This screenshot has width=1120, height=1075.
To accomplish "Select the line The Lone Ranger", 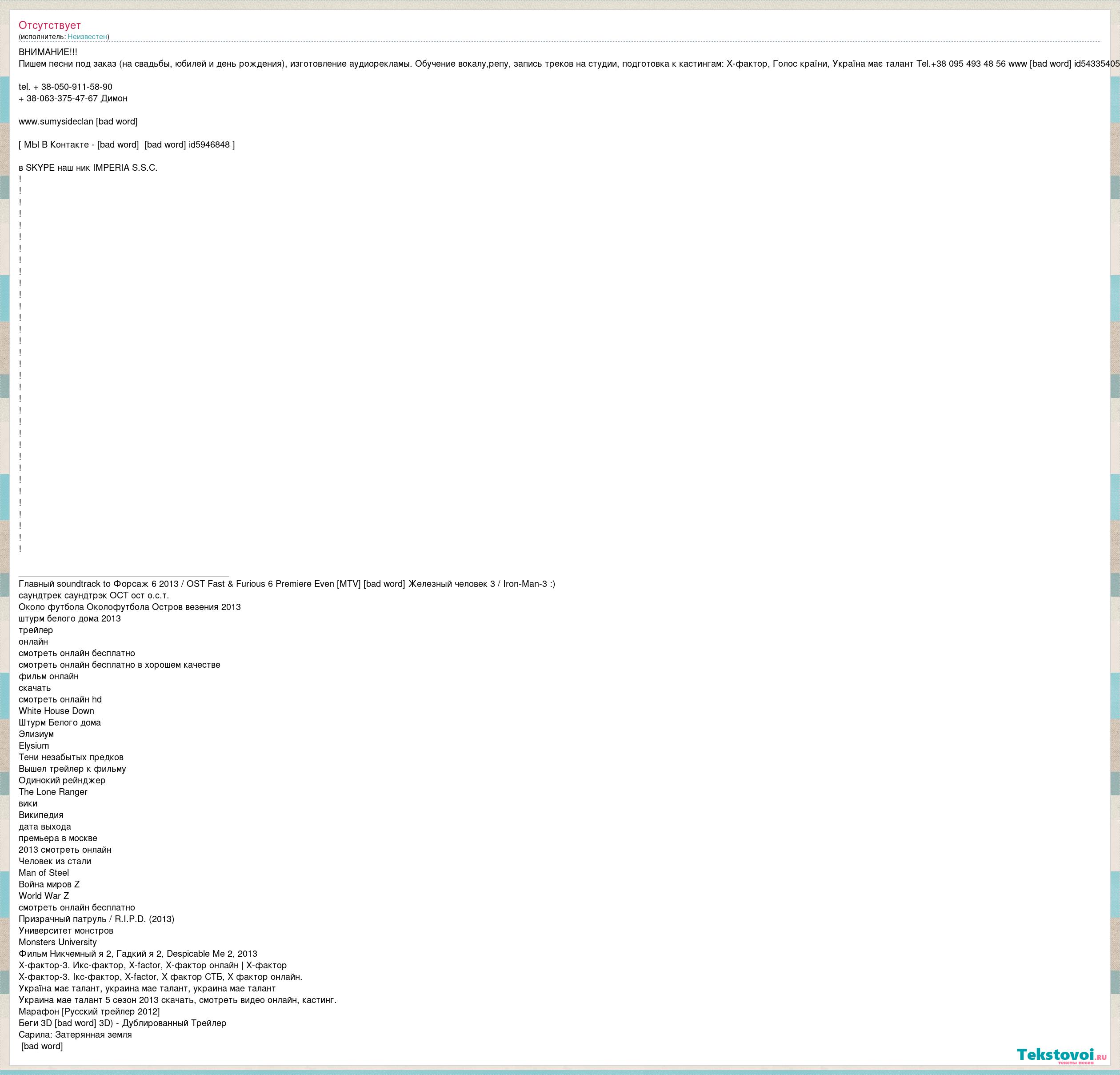I will [53, 791].
